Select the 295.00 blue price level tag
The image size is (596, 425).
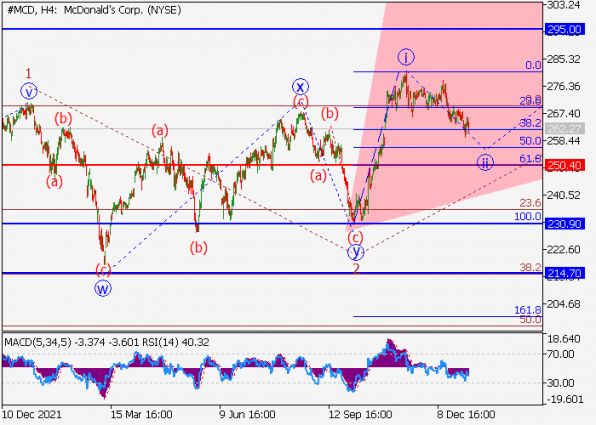coord(564,30)
